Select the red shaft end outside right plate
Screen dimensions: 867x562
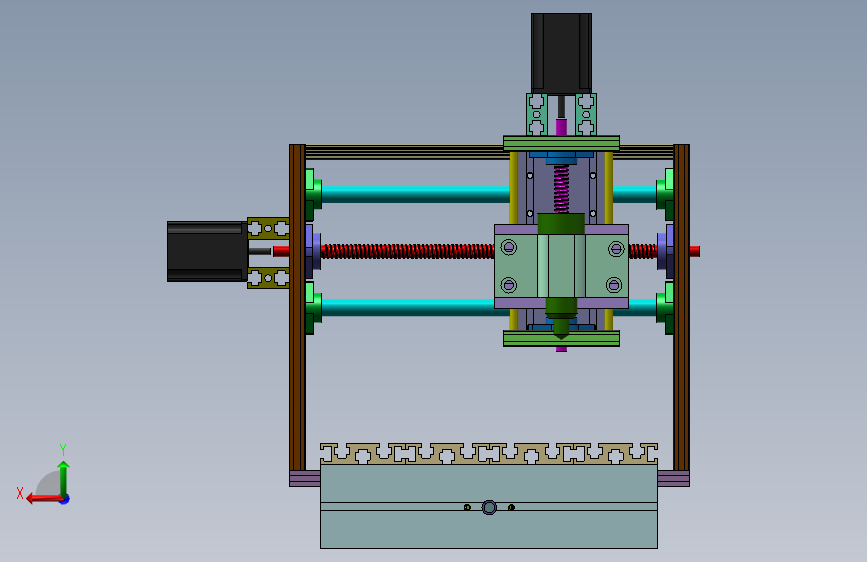tap(695, 251)
